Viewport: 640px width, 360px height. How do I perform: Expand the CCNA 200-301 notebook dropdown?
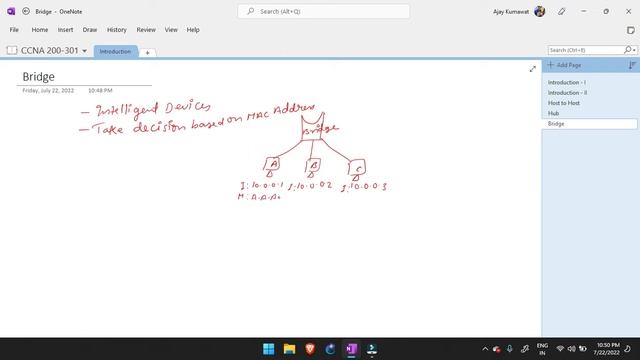[84, 51]
